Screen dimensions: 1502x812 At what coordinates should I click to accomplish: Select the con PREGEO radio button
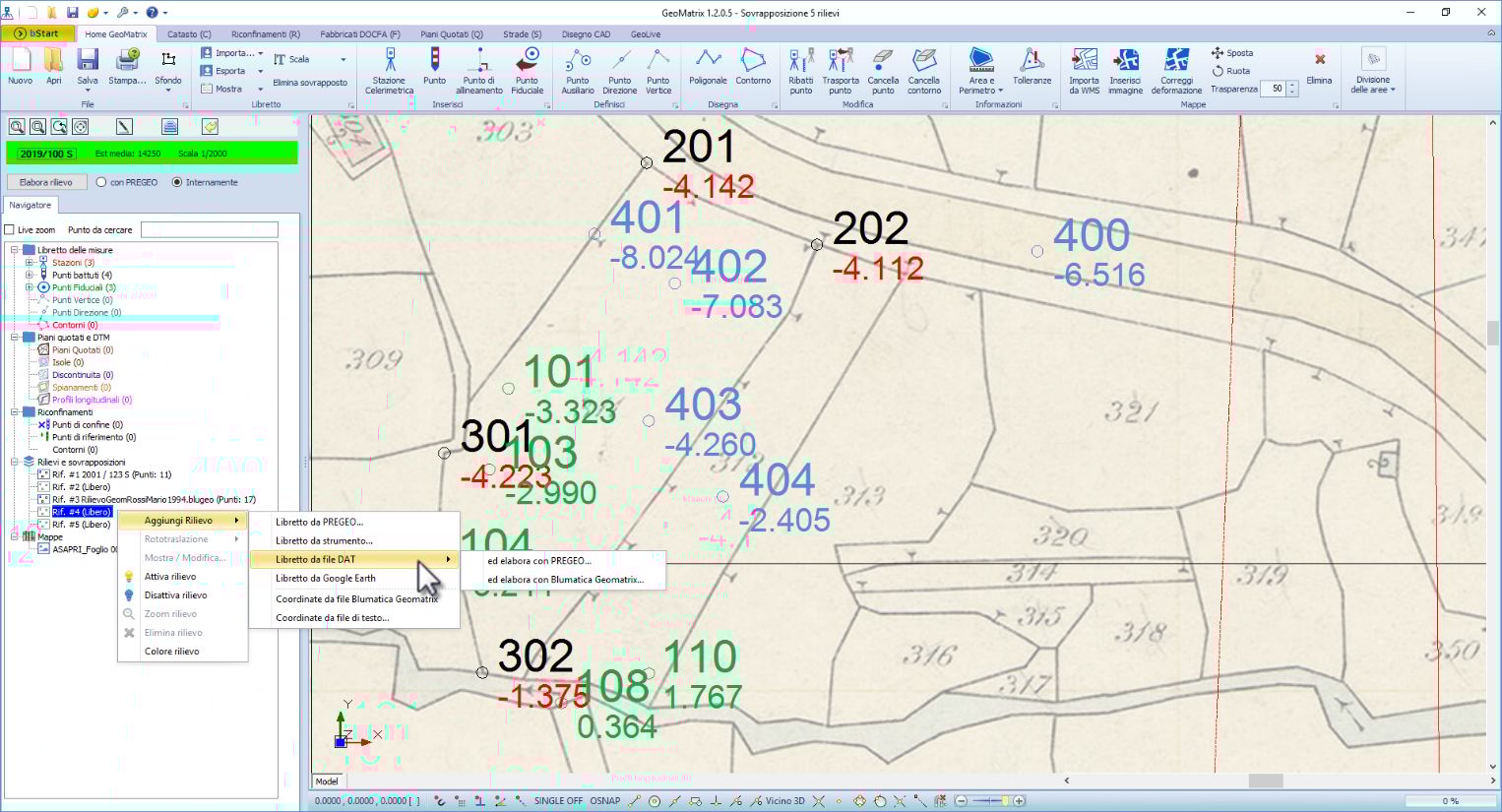click(x=99, y=182)
